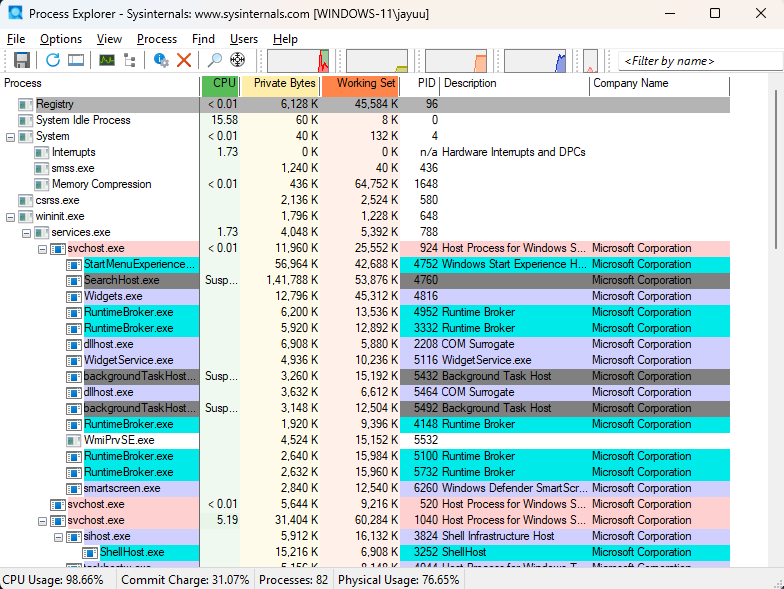Select RuntimeBroker.exe with PID 4952
The image size is (784, 589).
pos(365,312)
